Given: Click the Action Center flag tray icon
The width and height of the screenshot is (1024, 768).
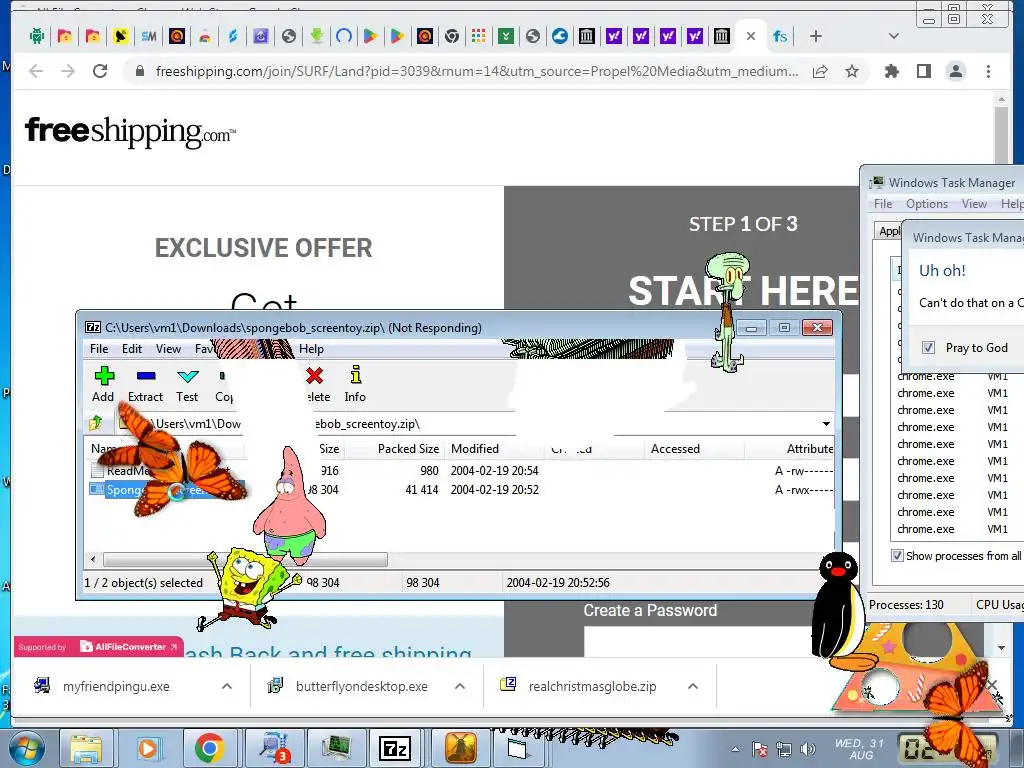Looking at the screenshot, I should (x=760, y=749).
